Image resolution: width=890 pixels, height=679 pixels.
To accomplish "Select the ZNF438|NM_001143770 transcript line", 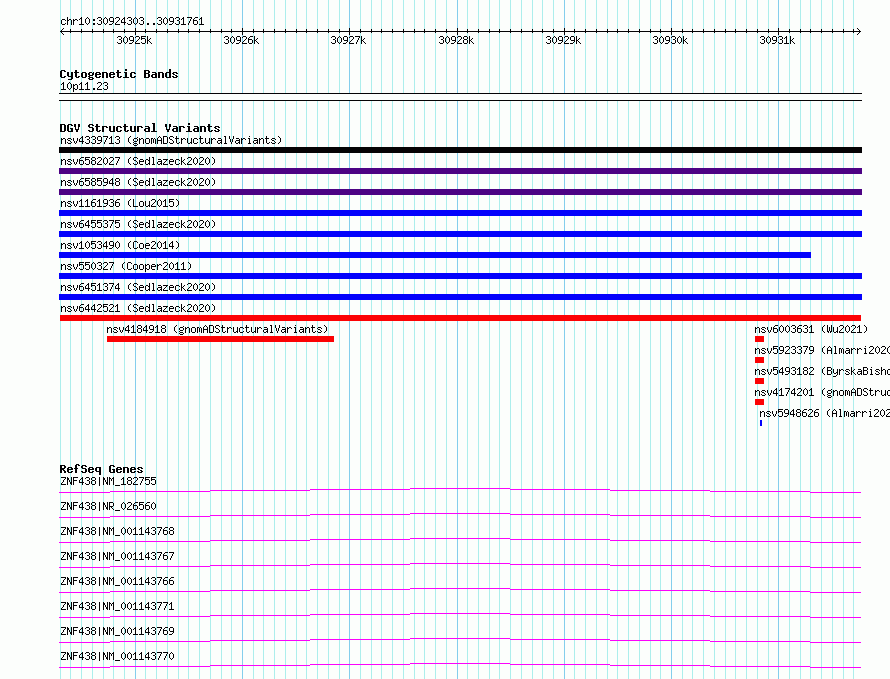I will 460,665.
